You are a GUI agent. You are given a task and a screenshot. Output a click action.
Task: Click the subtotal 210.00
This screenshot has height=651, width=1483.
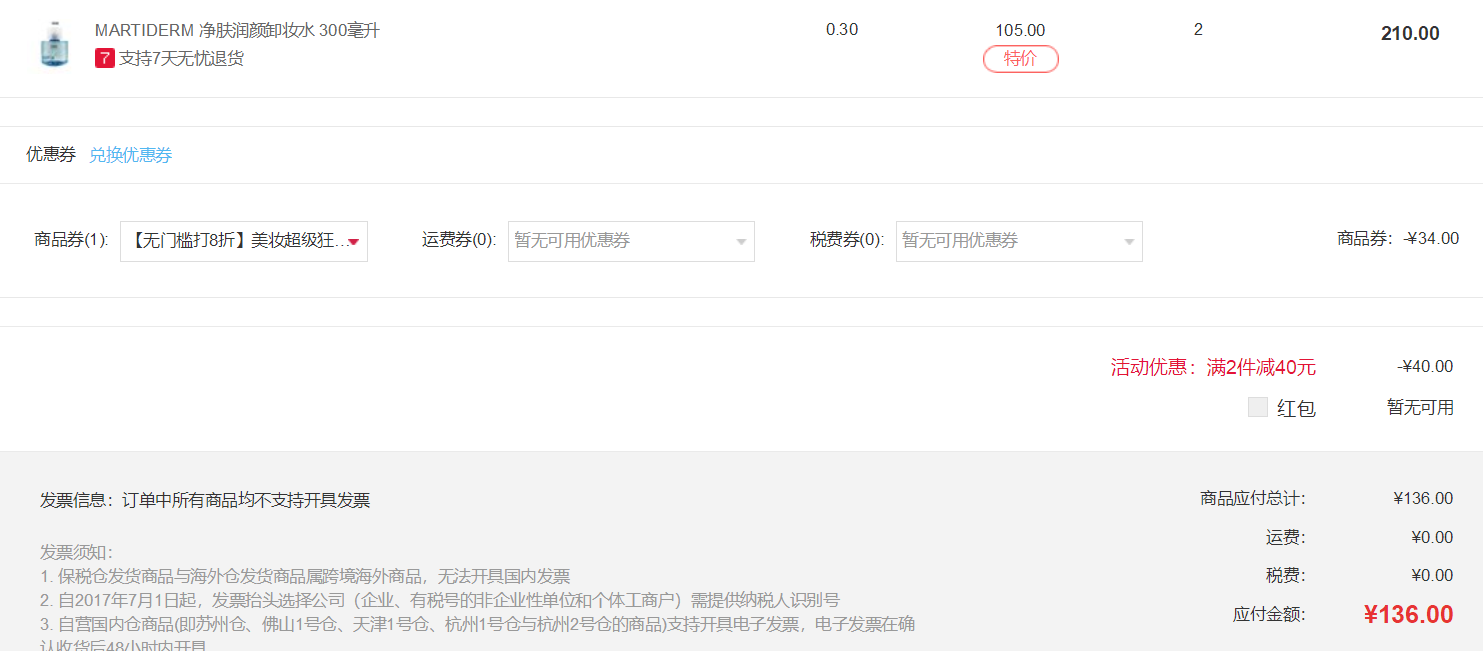[1410, 34]
